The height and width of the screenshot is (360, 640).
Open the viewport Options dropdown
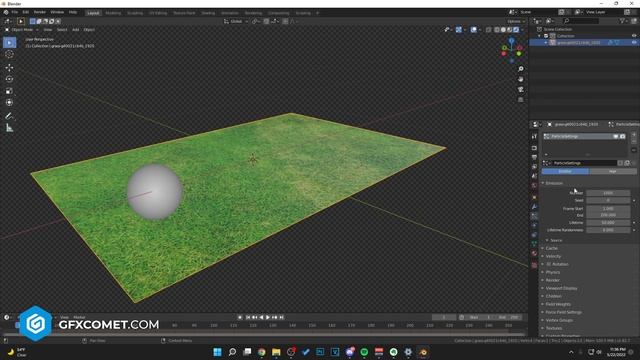coord(516,21)
